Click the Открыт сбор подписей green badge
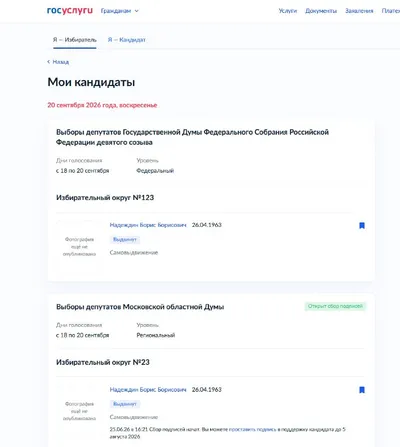This screenshot has height=447, width=400. tap(335, 306)
